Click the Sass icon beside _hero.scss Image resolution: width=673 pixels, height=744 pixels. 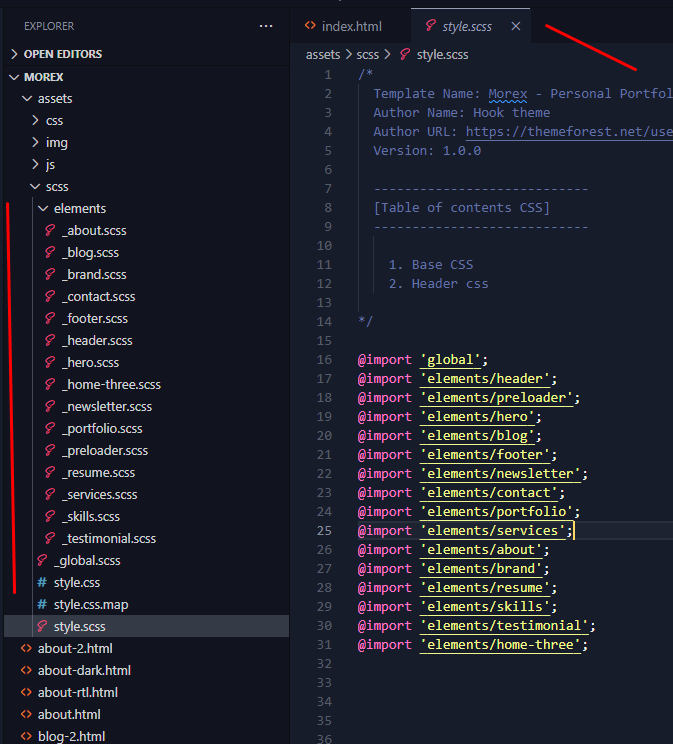click(50, 363)
